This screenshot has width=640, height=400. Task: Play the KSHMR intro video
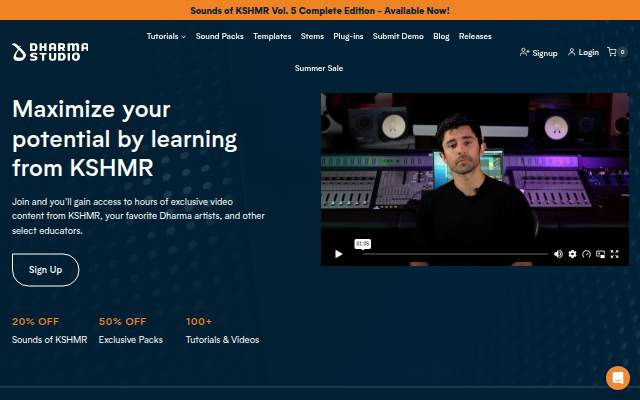(x=338, y=254)
